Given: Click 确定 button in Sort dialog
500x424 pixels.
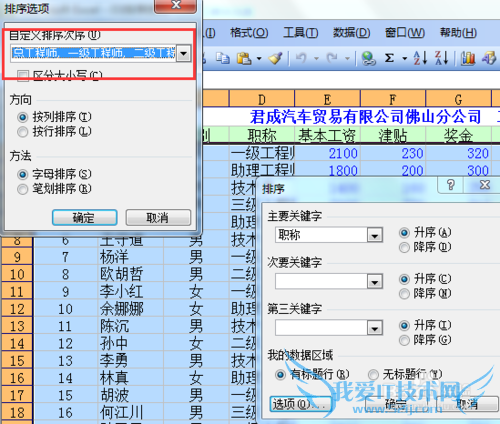Looking at the screenshot, I should click(397, 404).
